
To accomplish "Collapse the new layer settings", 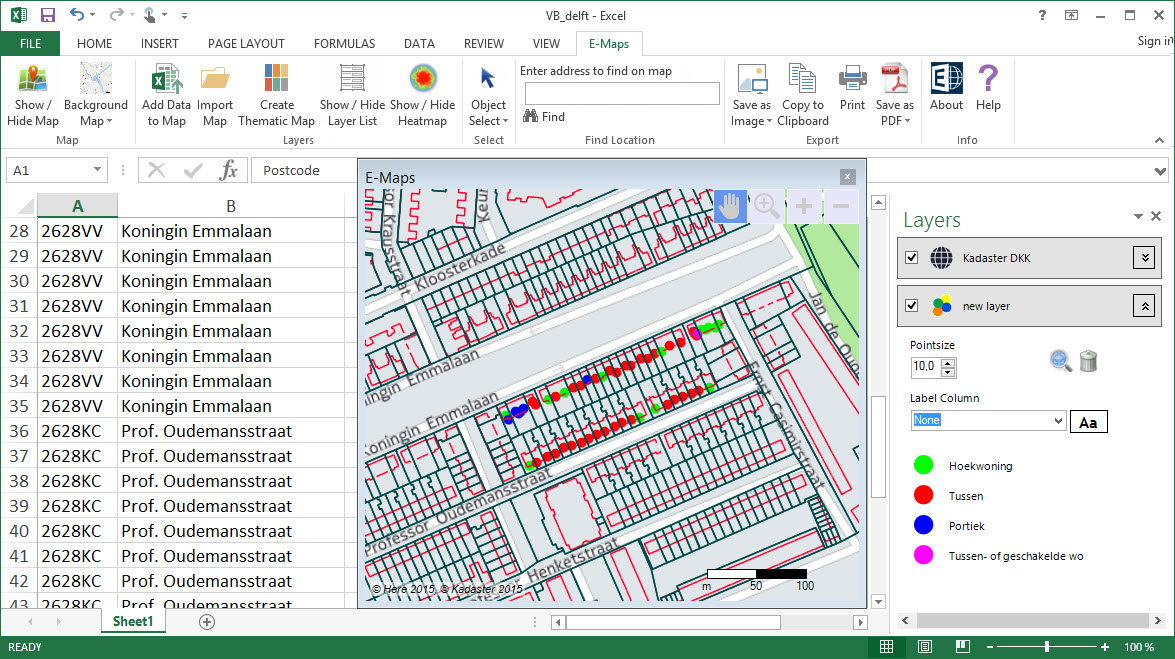I will point(1144,306).
